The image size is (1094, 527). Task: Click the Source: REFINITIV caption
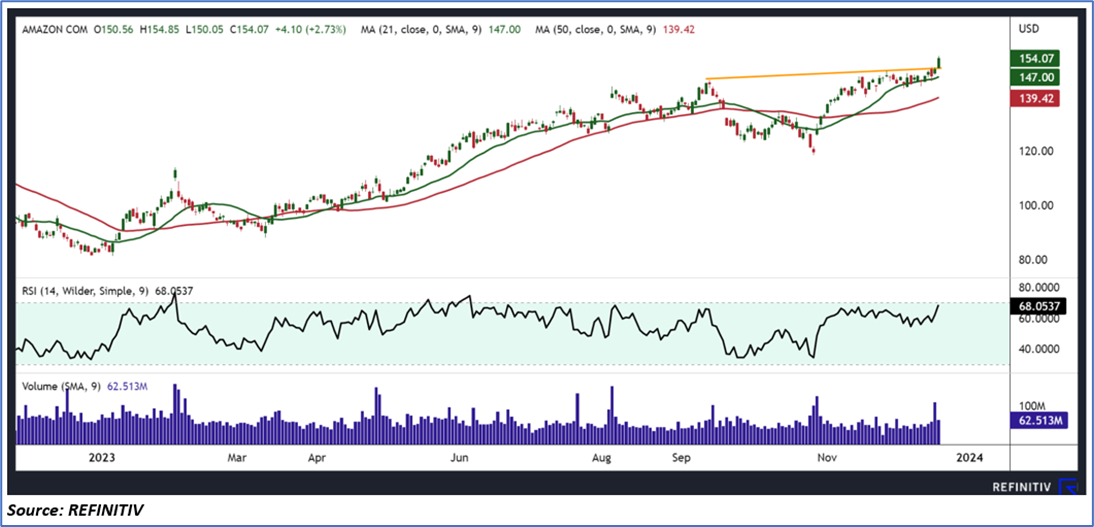coord(77,512)
